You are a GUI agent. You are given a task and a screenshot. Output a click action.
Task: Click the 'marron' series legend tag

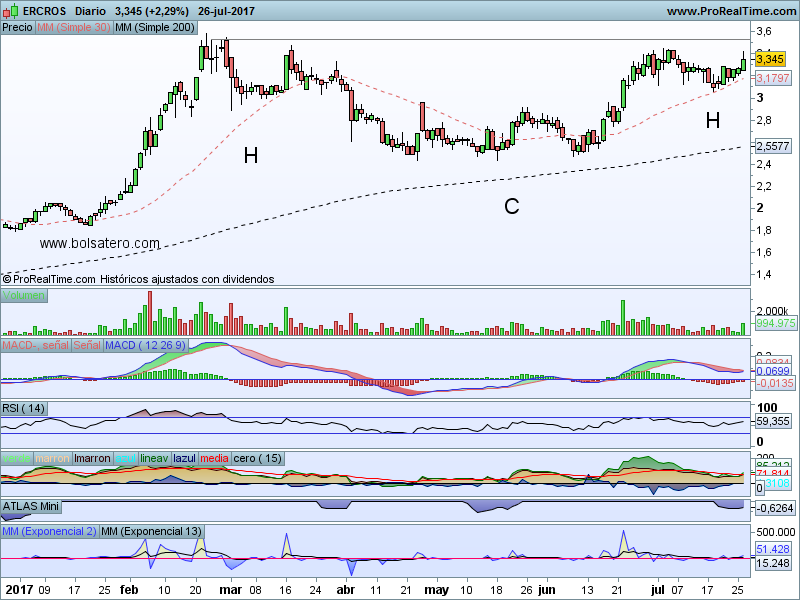click(53, 458)
